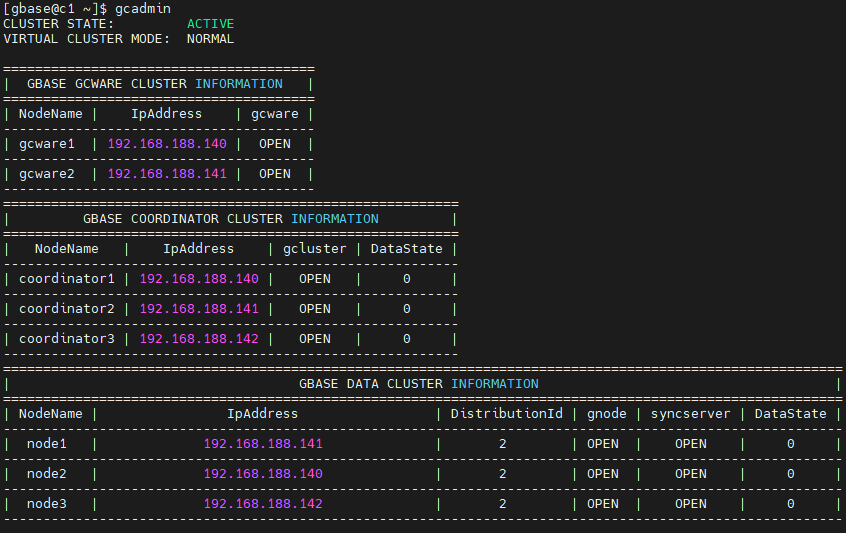Viewport: 846px width, 533px height.
Task: Click the GBASE COORDINATOR CLUSTER INFORMATION heading
Action: (231, 219)
